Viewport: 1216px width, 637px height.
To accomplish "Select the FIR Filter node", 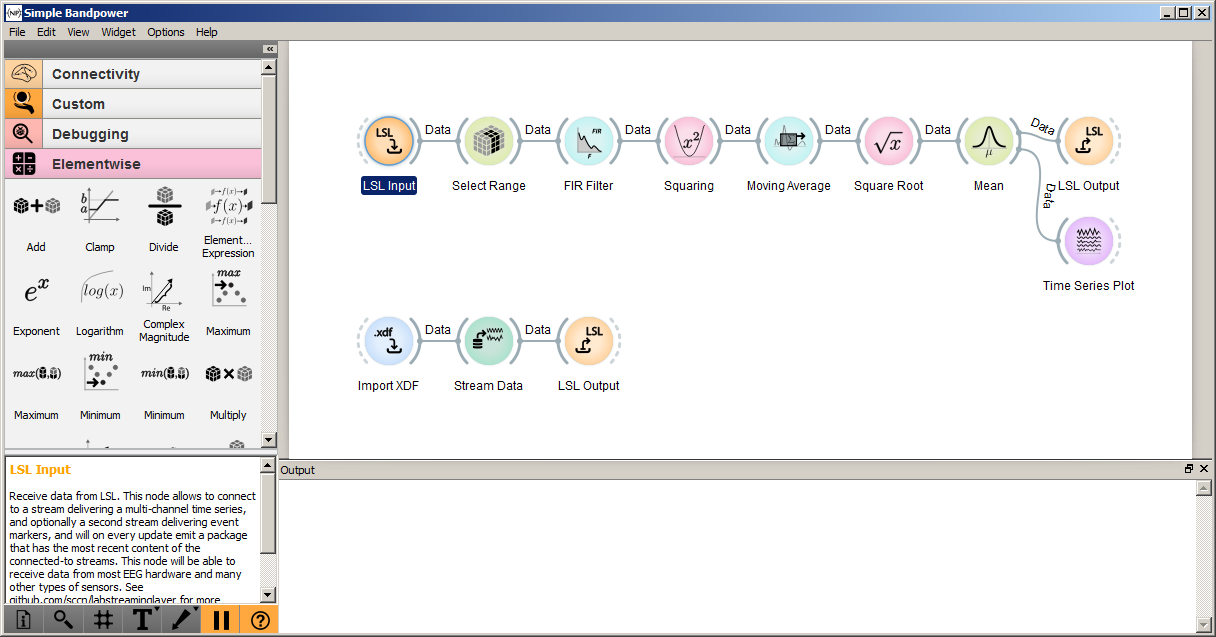I will [589, 141].
